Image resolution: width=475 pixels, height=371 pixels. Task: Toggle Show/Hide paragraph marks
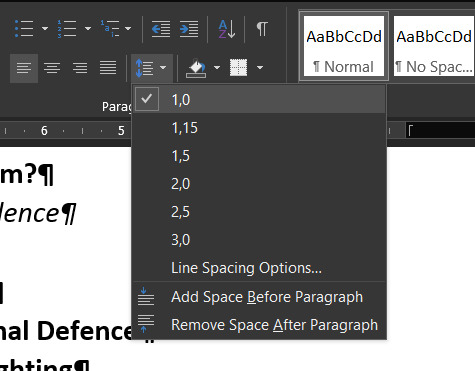pyautogui.click(x=262, y=29)
